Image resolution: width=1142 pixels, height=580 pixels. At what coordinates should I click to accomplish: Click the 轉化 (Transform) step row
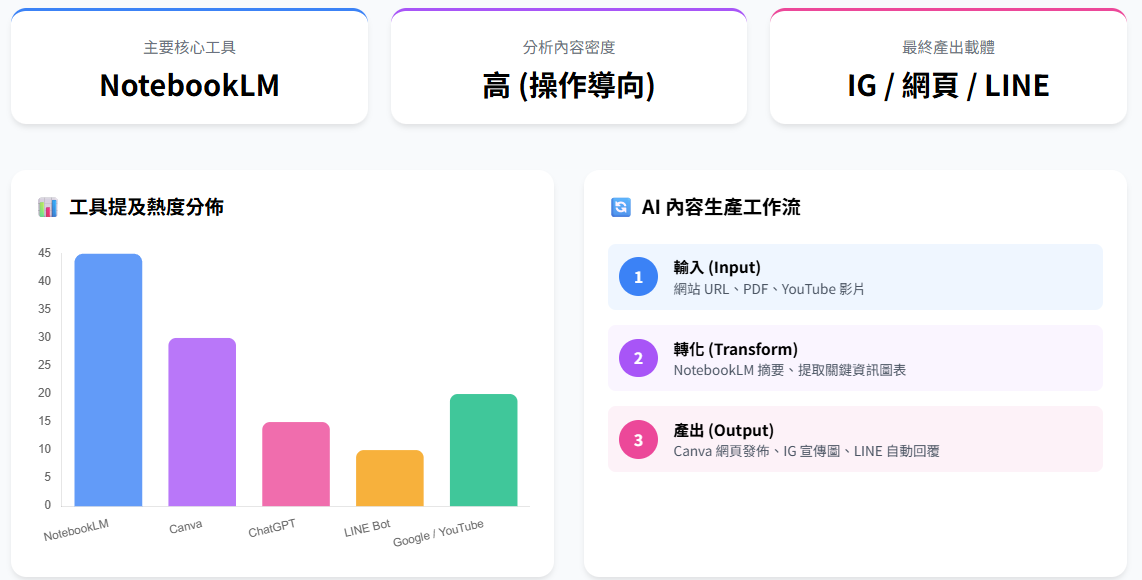pos(855,358)
